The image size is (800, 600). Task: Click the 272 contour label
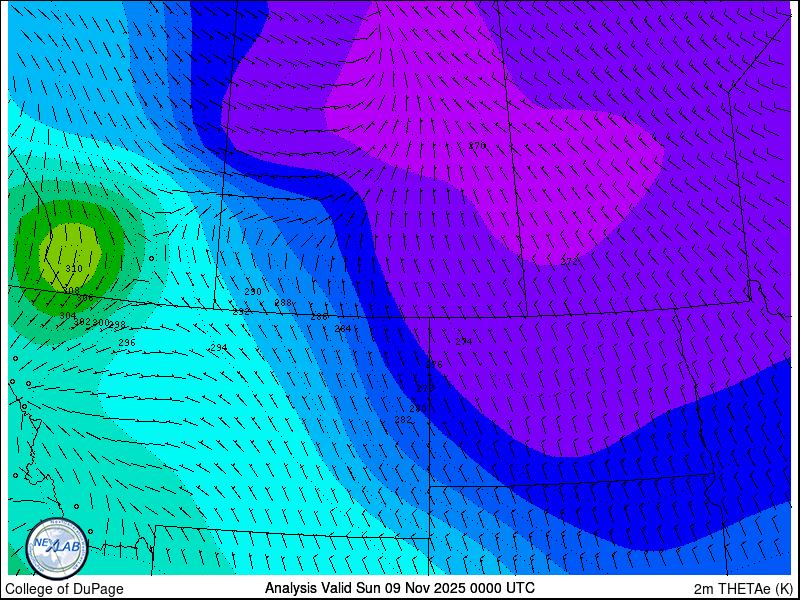pyautogui.click(x=569, y=262)
